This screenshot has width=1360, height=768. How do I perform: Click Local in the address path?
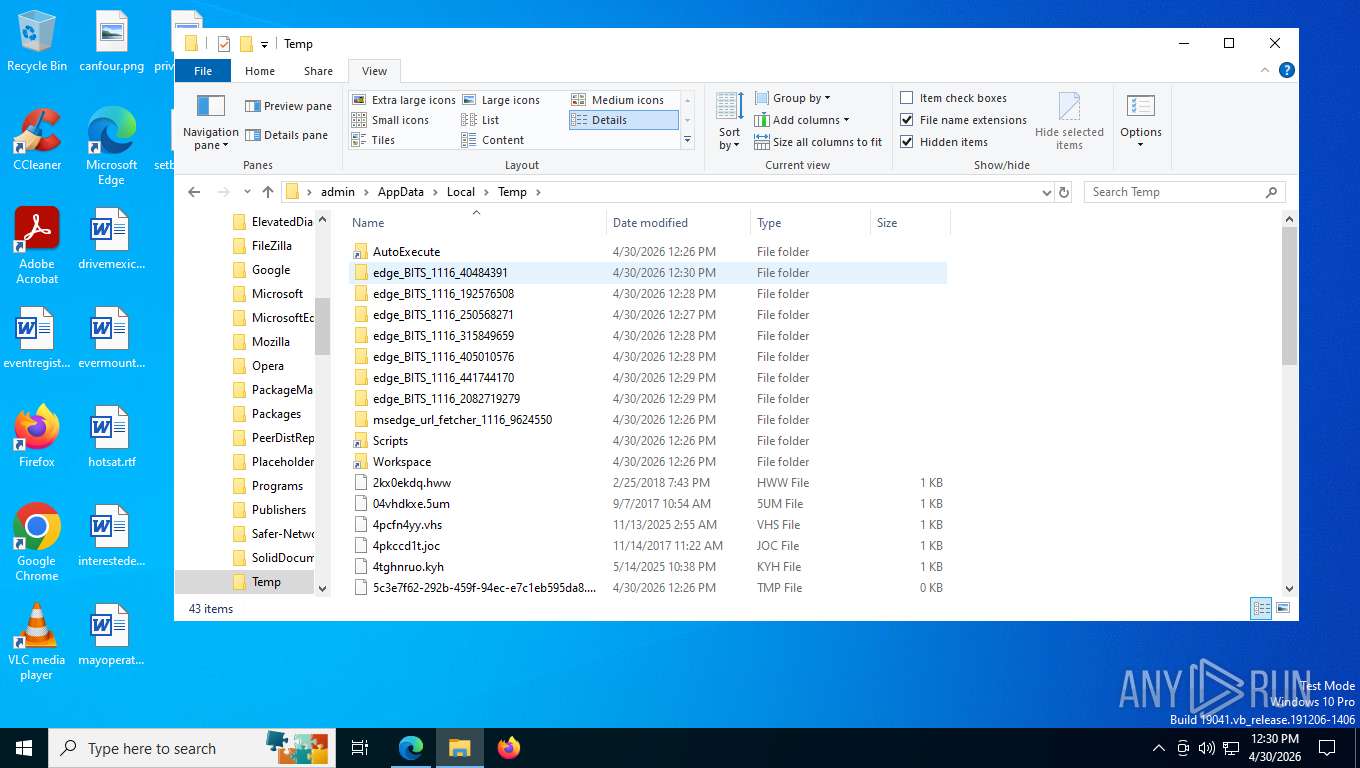pyautogui.click(x=461, y=192)
